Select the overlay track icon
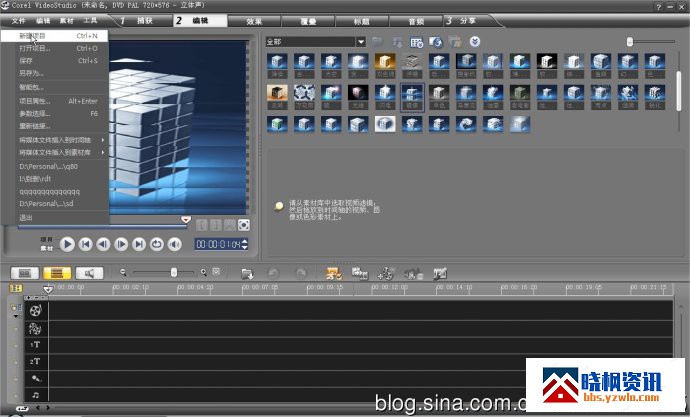The height and width of the screenshot is (417, 690). click(35, 327)
